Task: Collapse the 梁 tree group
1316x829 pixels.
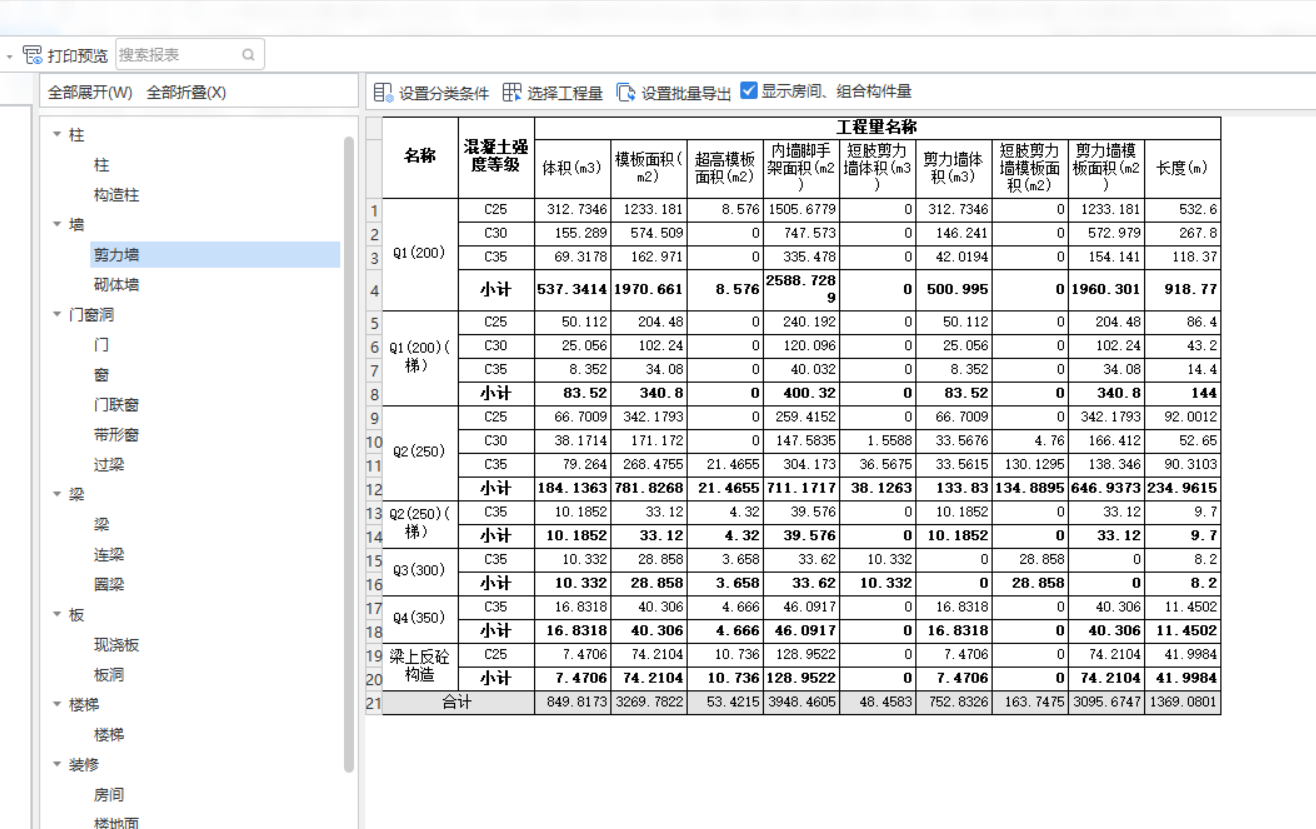Action: (x=57, y=494)
